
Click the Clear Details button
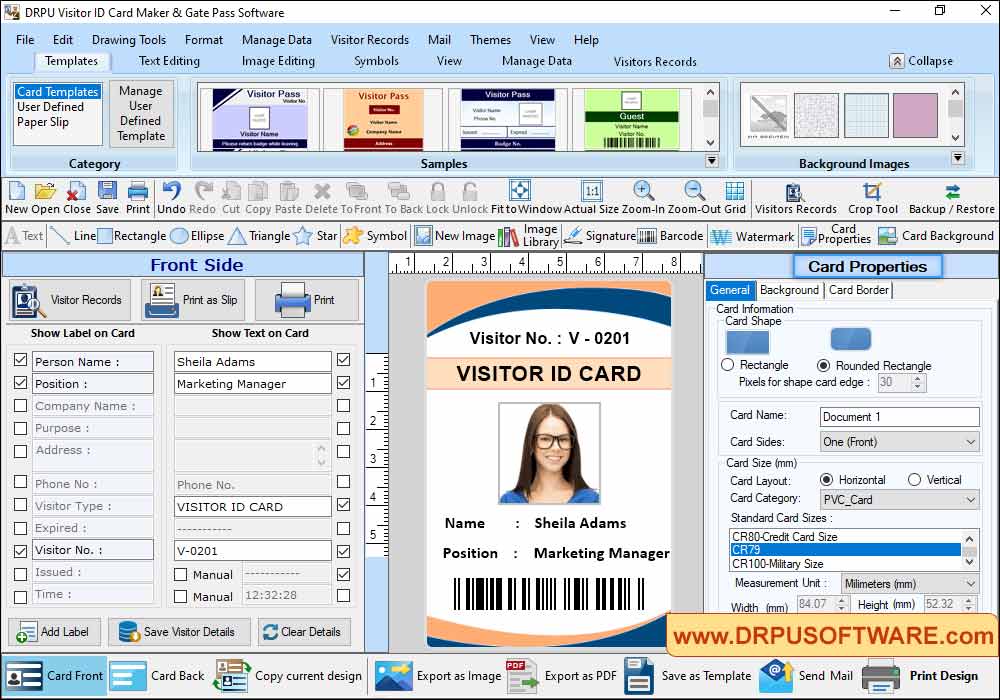pos(302,632)
